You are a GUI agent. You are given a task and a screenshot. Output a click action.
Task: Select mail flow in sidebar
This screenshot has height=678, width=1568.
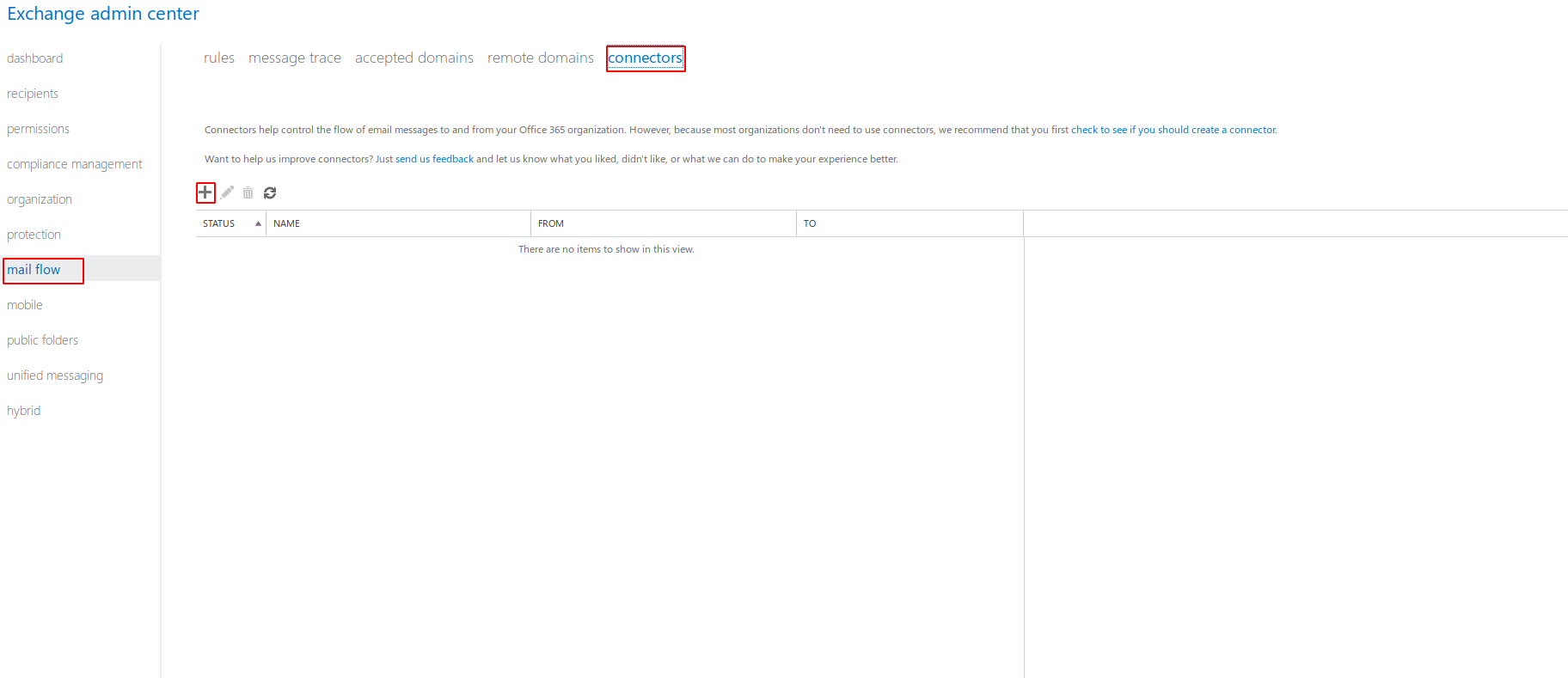[x=34, y=270]
